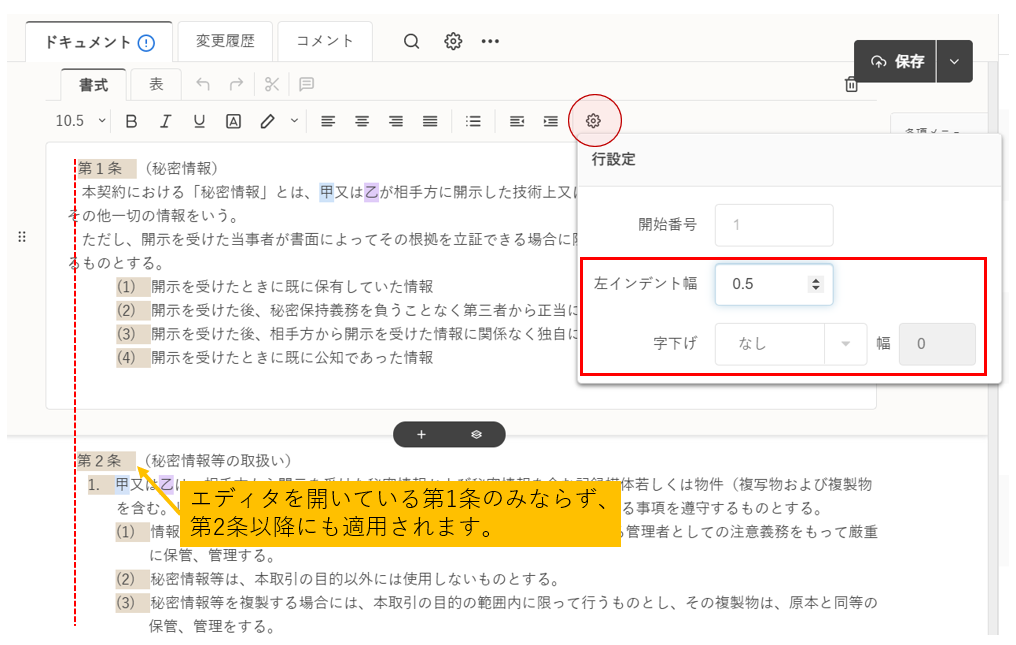Click the 開始番号 input field
This screenshot has width=1016, height=645.
[x=773, y=225]
